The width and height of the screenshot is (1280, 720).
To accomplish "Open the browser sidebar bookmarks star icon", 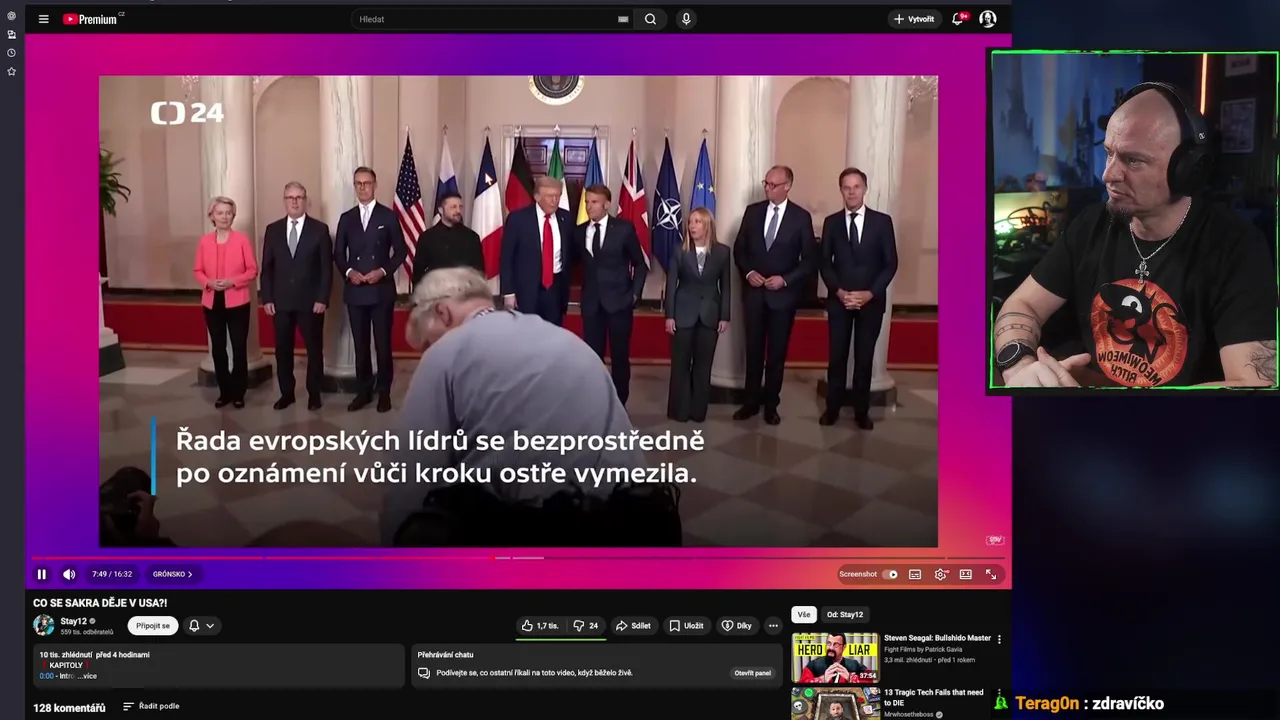I will tap(11, 71).
